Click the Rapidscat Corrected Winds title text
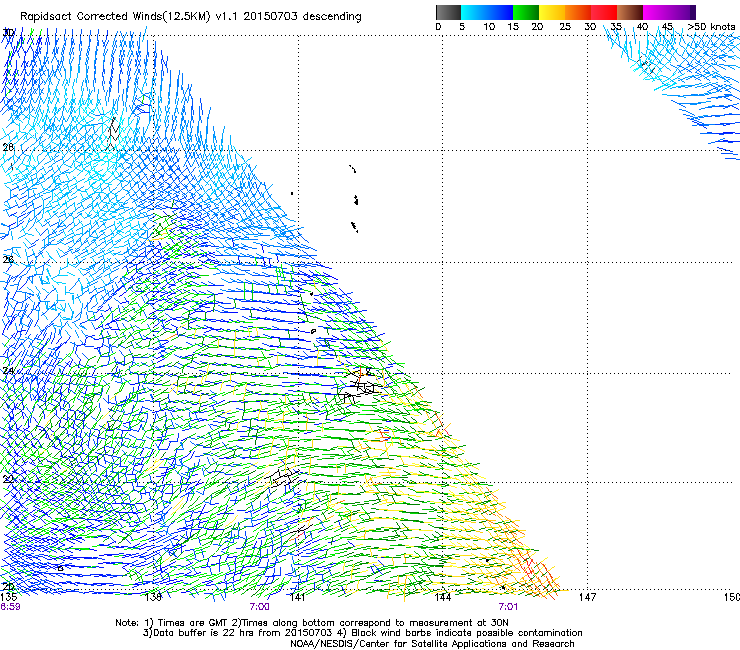This screenshot has width=740, height=650. [x=191, y=16]
